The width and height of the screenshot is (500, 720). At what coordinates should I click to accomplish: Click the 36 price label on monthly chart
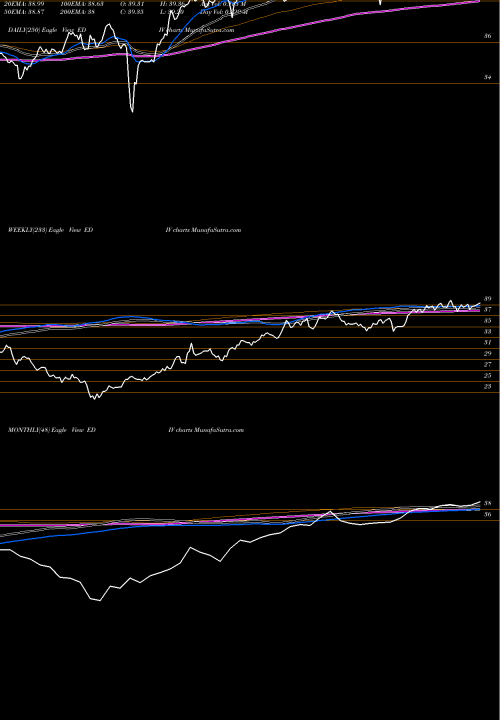click(488, 514)
